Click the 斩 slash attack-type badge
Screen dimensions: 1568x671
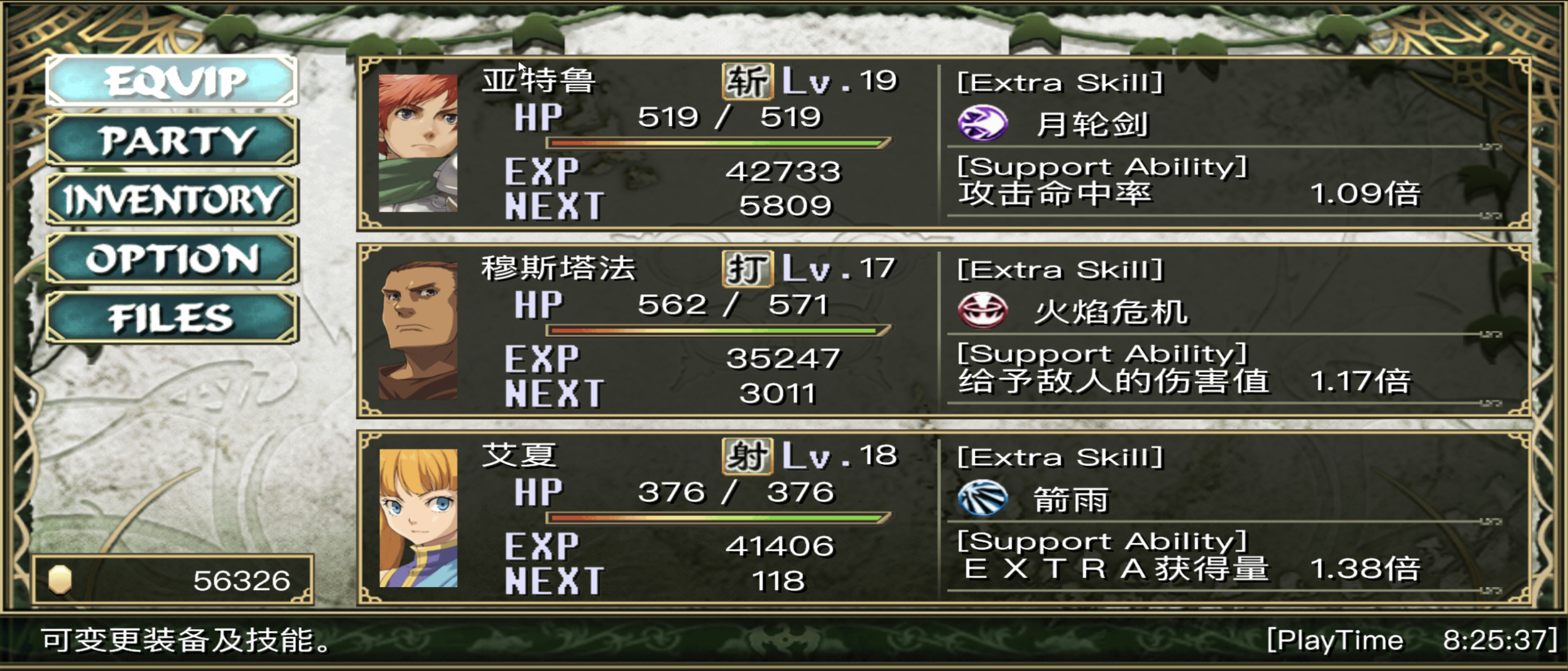click(x=748, y=82)
